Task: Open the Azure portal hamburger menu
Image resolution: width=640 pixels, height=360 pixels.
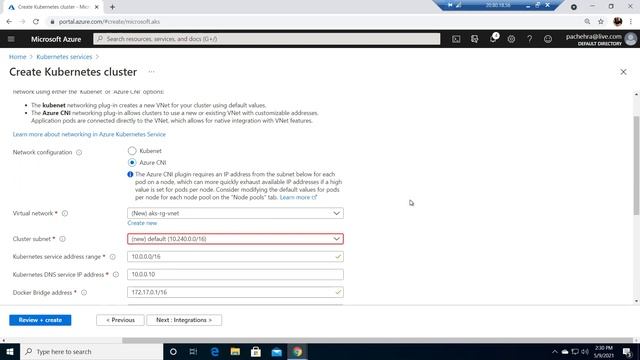Action: pyautogui.click(x=11, y=39)
